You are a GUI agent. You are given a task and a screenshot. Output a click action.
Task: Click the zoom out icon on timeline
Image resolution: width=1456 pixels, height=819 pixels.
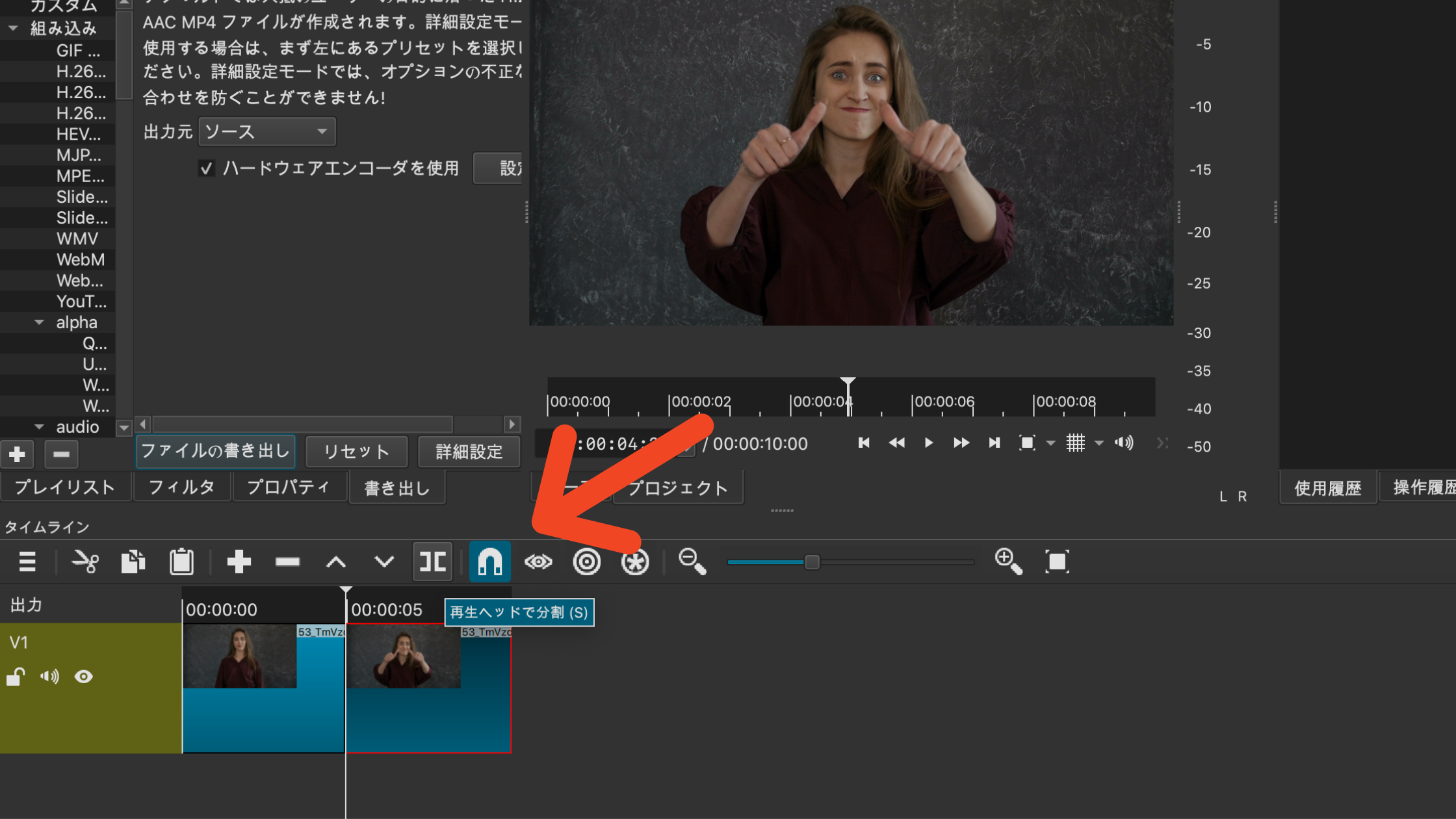[693, 562]
